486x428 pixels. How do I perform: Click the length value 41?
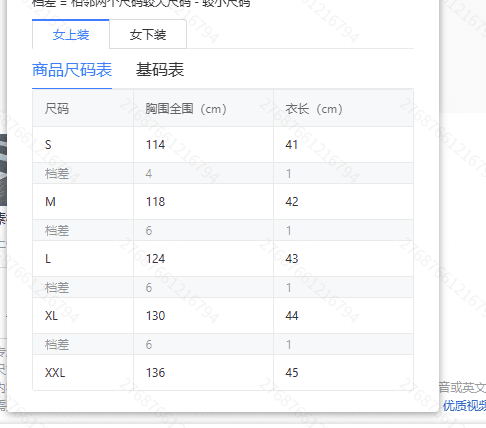[x=292, y=145]
